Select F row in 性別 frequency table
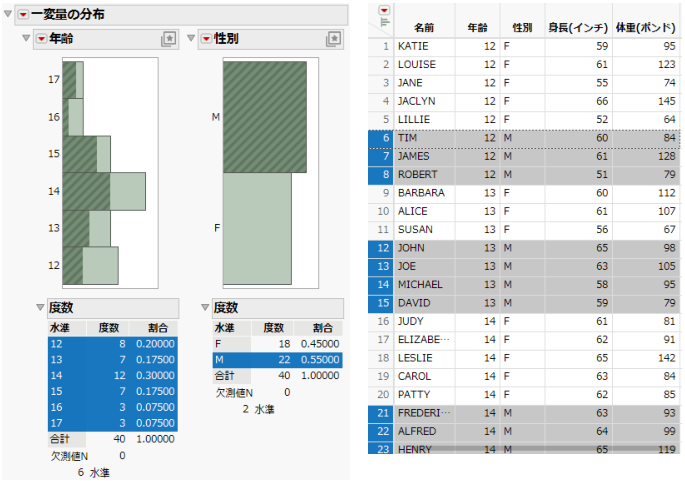Screen dimensions: 685x481 [277, 344]
